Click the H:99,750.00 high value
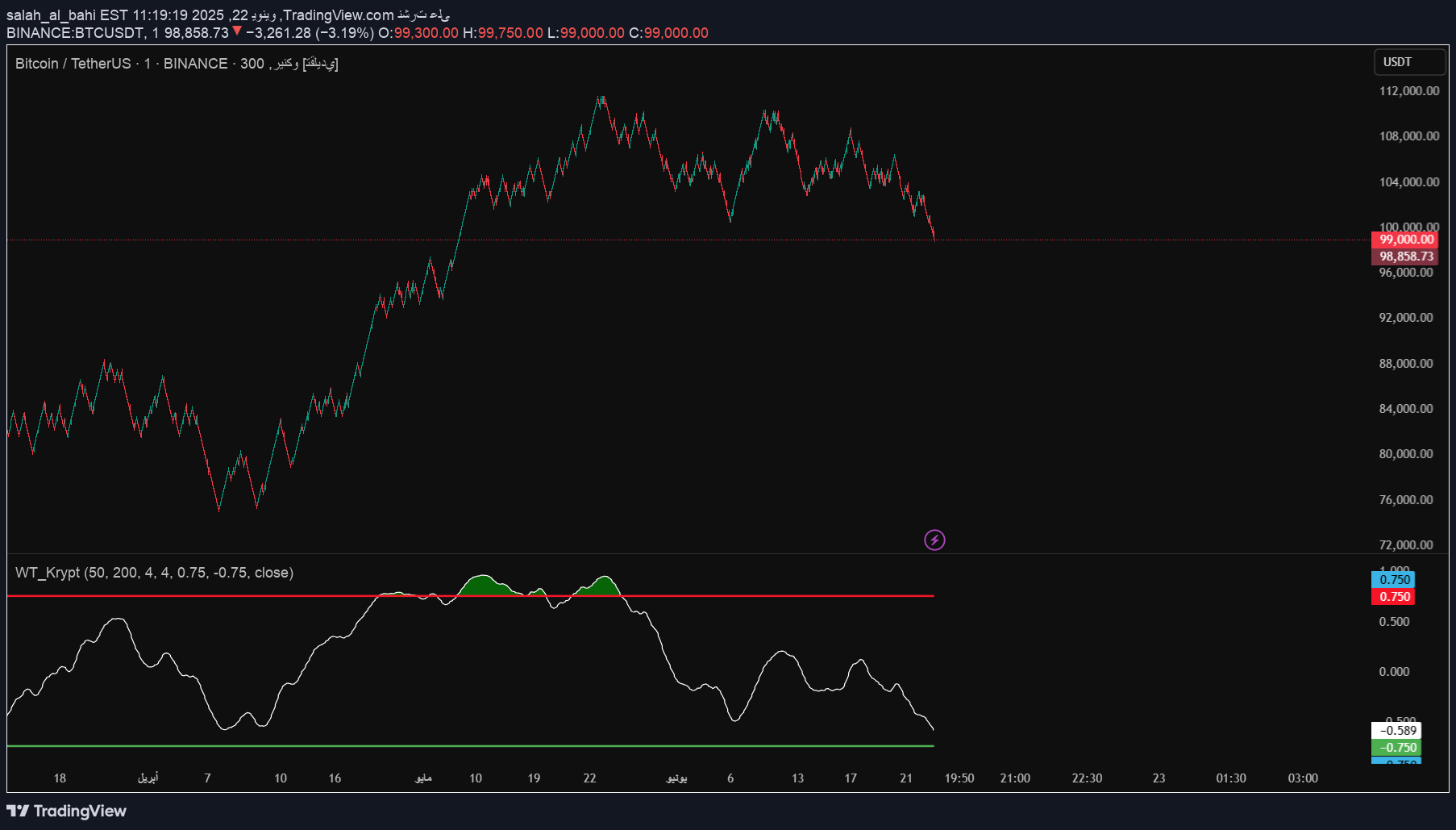Image resolution: width=1456 pixels, height=830 pixels. [503, 33]
